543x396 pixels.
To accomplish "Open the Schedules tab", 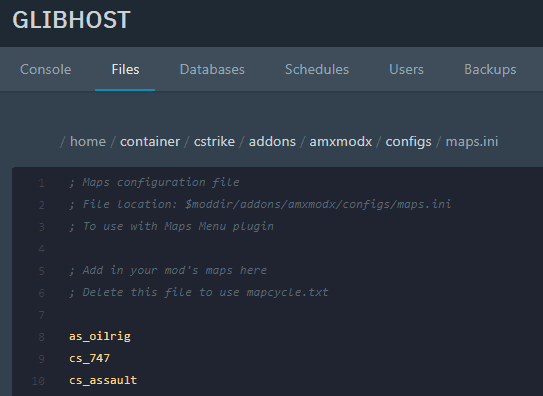I will coord(317,69).
